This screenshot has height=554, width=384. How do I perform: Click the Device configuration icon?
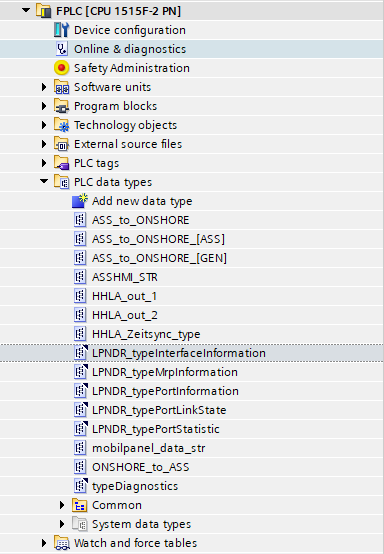point(61,30)
